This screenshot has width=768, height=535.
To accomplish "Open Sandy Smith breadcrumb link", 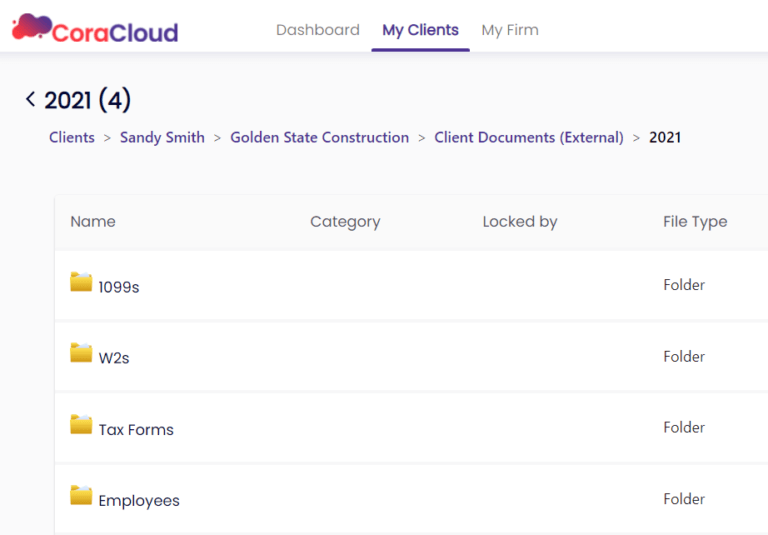I will 162,138.
